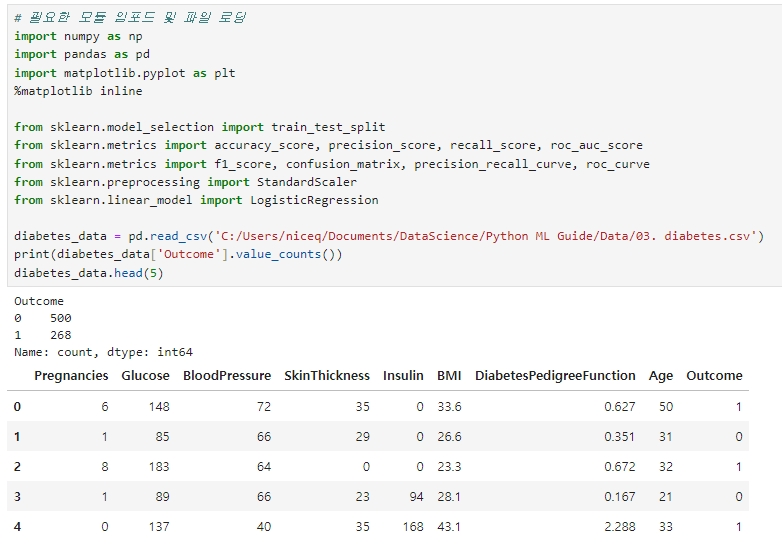Click row index 3 of the dataframe
This screenshot has height=549, width=782.
click(17, 497)
